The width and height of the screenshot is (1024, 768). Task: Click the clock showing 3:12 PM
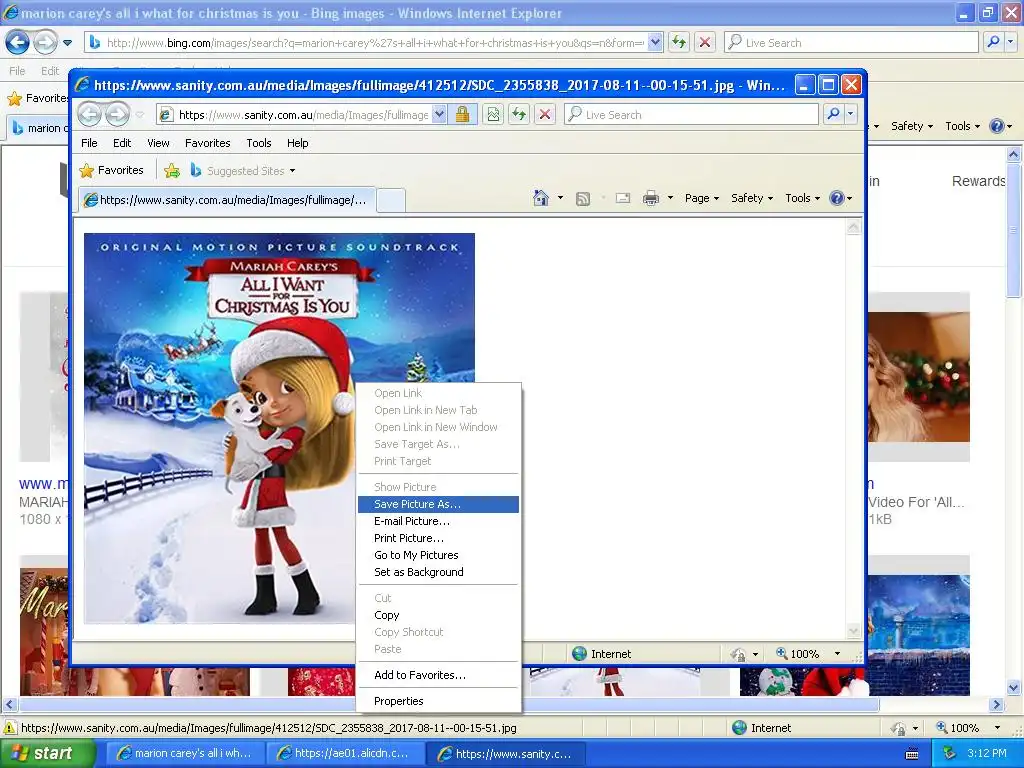pyautogui.click(x=987, y=754)
